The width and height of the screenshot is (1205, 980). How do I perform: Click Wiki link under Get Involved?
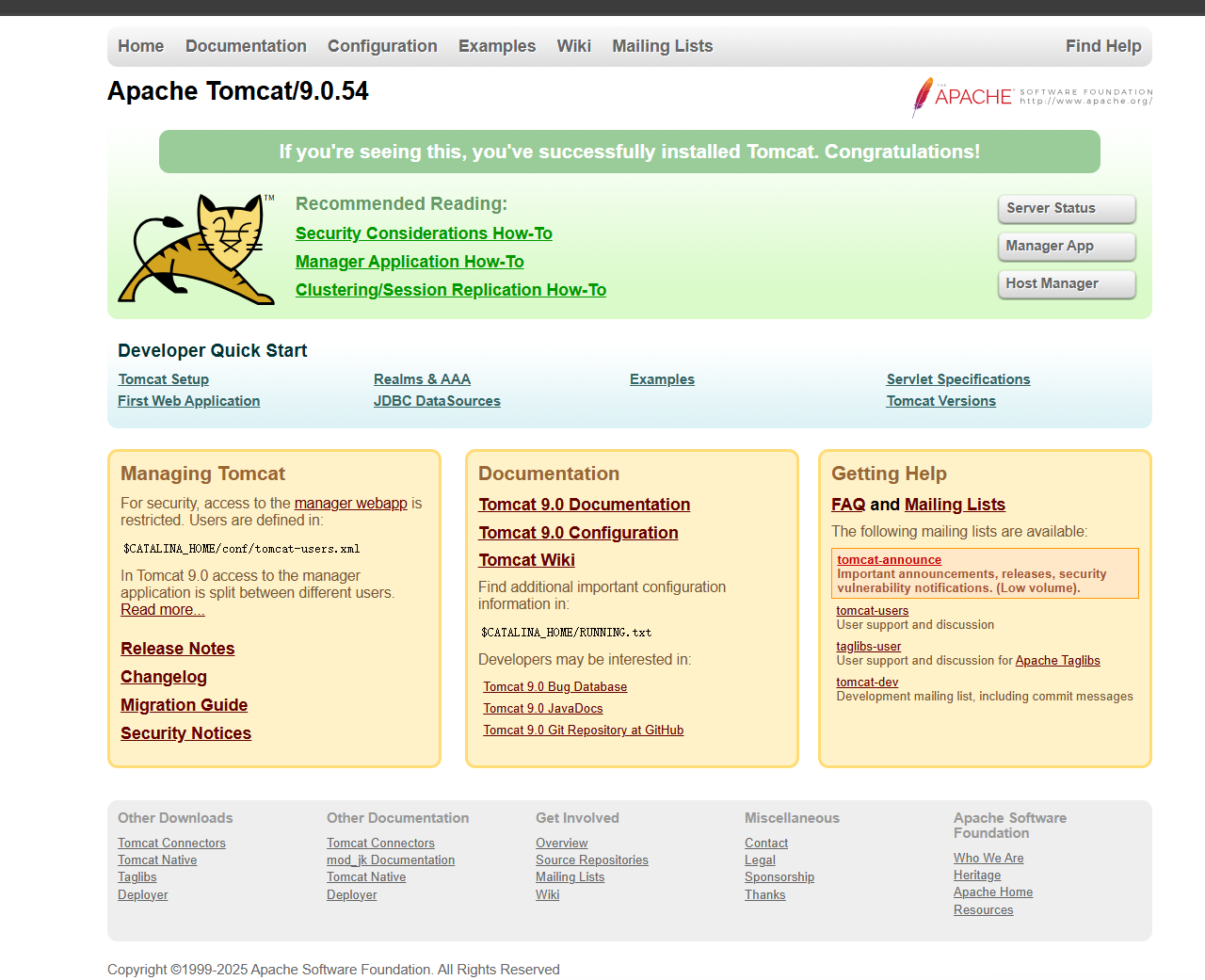point(548,895)
